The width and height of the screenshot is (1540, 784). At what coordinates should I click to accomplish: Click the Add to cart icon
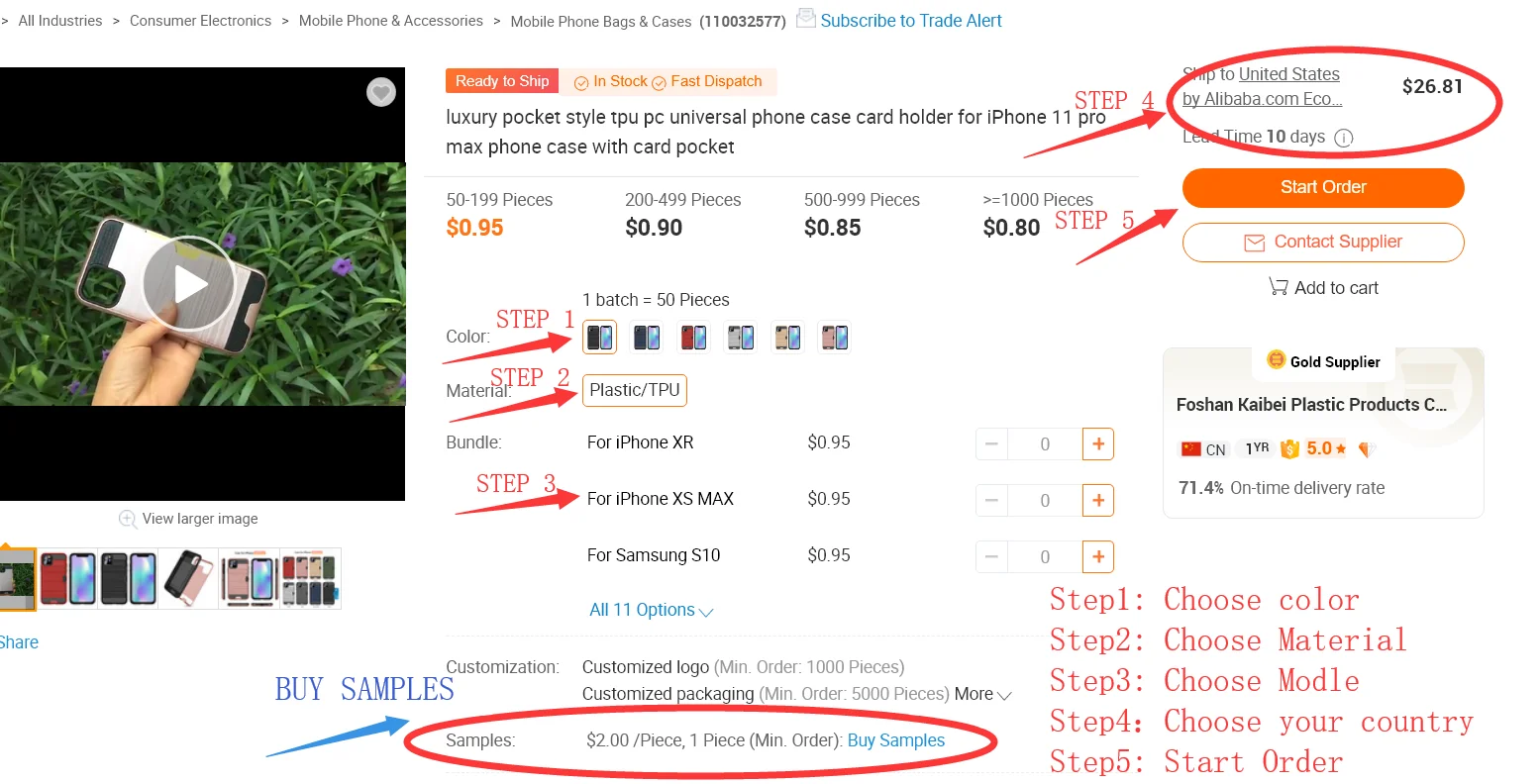click(1279, 287)
